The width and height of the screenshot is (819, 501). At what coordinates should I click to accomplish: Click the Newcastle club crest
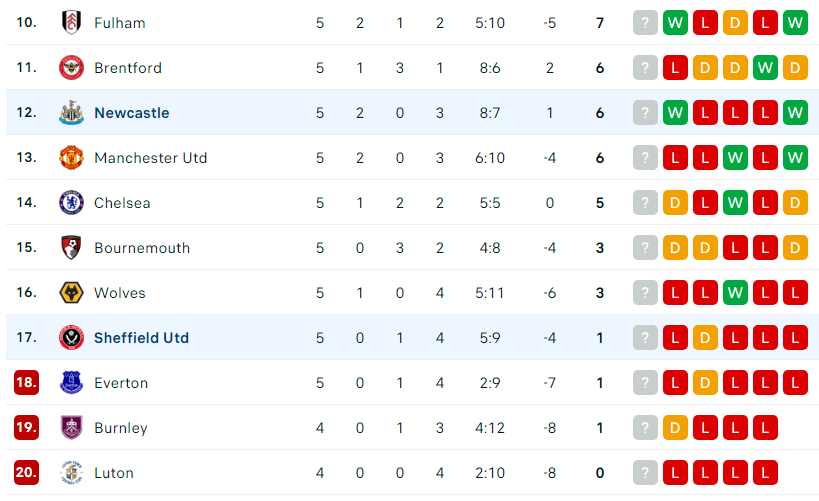click(x=72, y=112)
